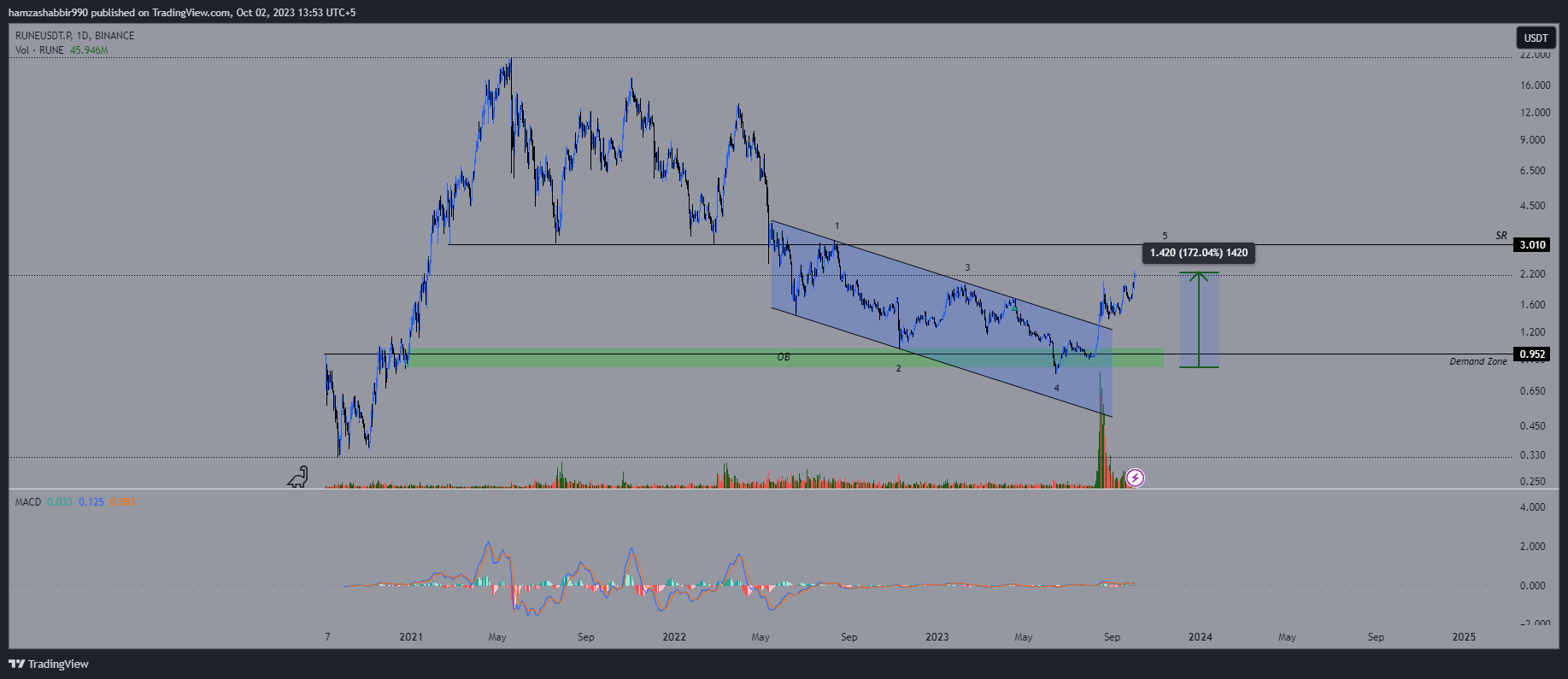Screen dimensions: 1568x679
Task: Click the 2025 date on the time axis
Action: click(1464, 637)
